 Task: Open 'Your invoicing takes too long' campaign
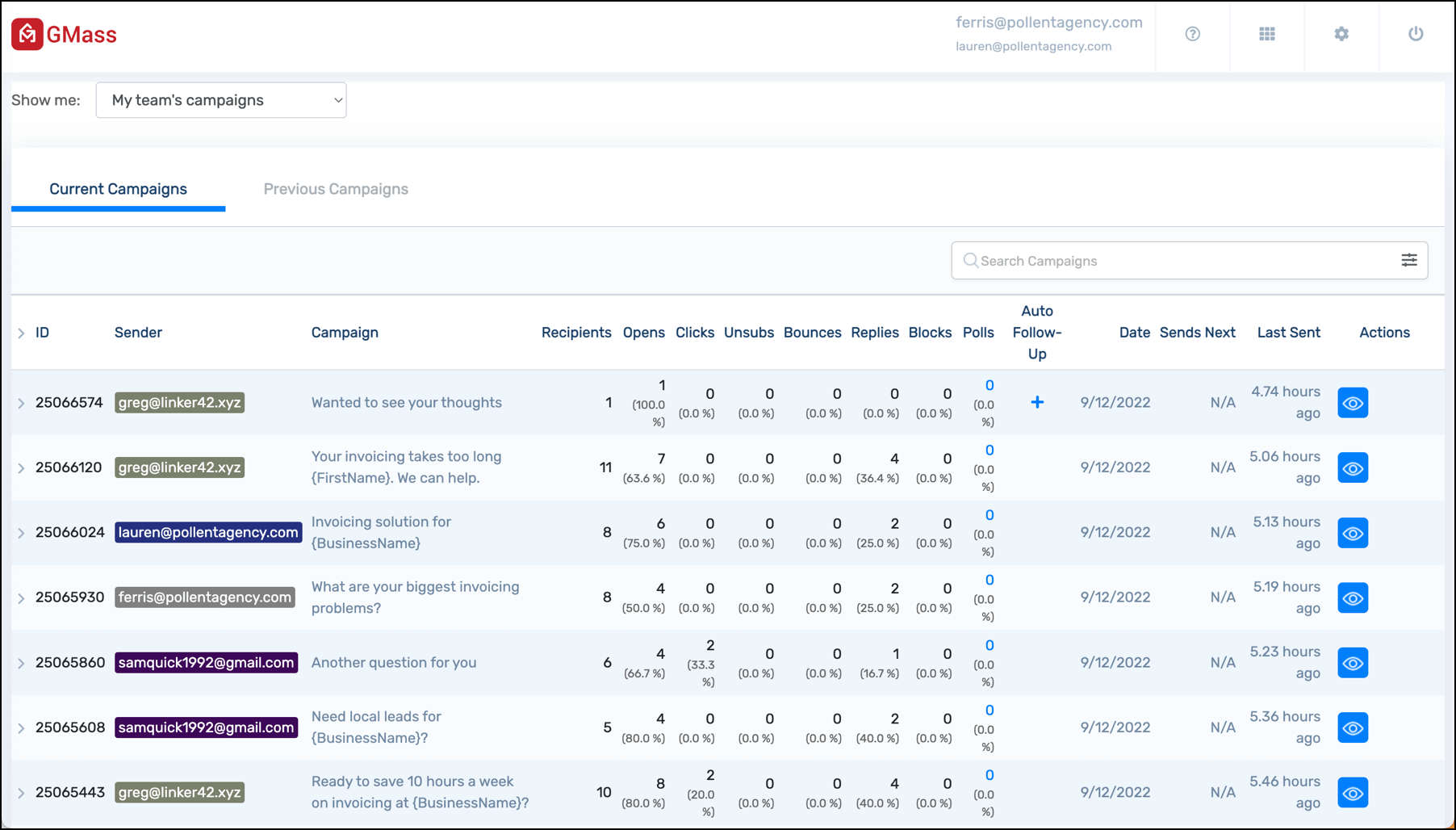point(406,467)
